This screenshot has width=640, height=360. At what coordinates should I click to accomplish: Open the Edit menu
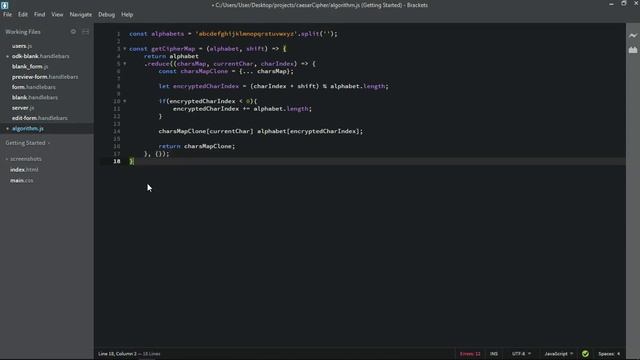click(x=22, y=14)
